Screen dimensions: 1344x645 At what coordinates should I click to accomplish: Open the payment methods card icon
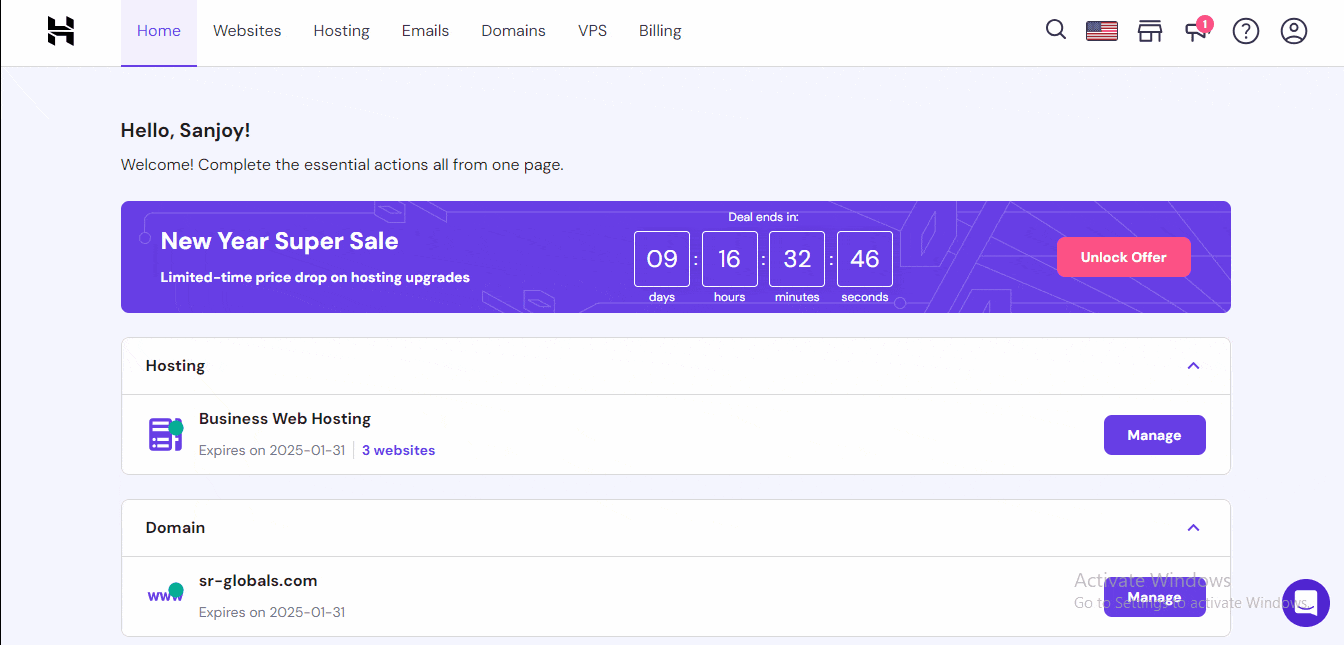pyautogui.click(x=1150, y=31)
